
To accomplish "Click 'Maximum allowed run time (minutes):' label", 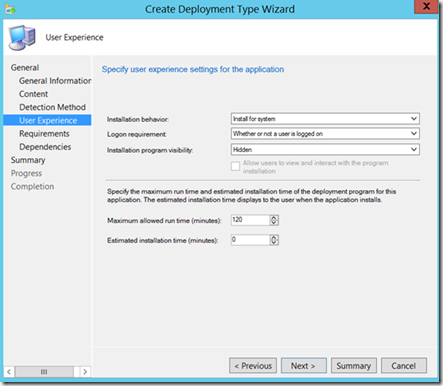I will (x=164, y=221).
